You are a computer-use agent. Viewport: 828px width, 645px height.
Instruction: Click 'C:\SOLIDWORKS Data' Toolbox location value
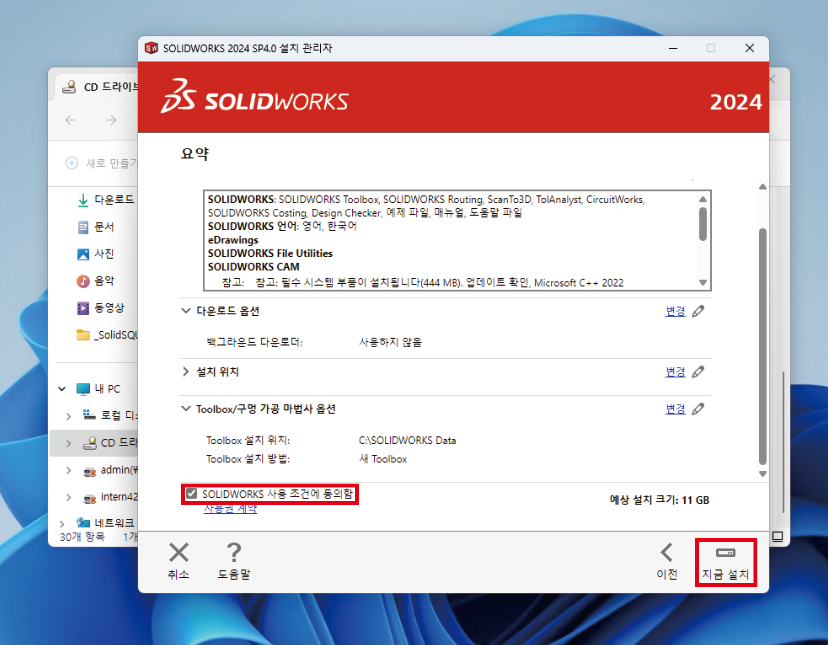click(x=407, y=441)
